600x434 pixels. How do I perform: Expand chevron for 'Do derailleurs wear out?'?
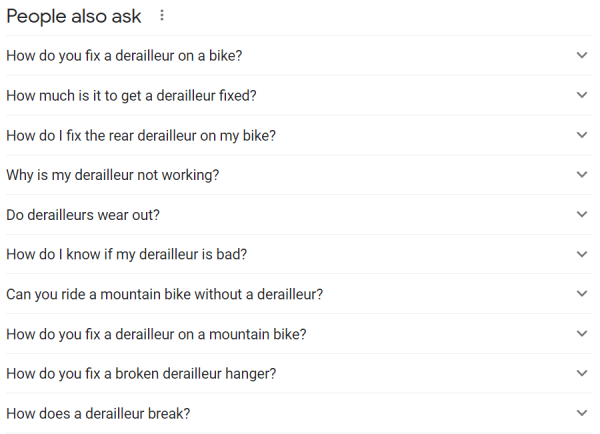pos(582,214)
